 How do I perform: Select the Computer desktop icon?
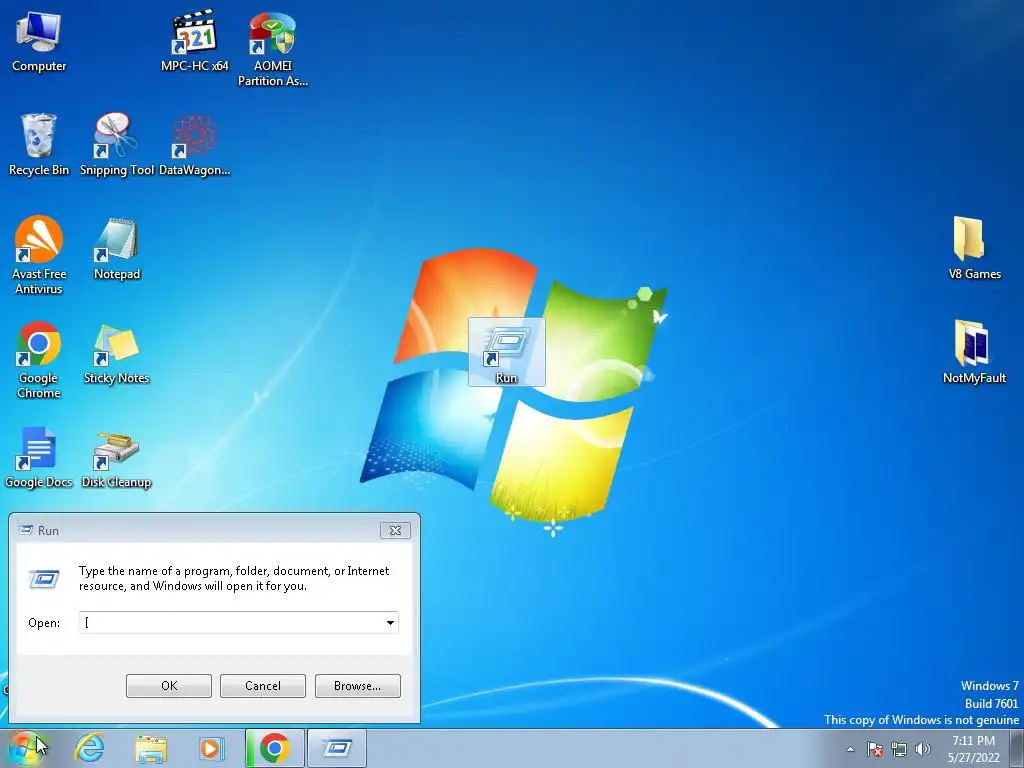coord(39,41)
